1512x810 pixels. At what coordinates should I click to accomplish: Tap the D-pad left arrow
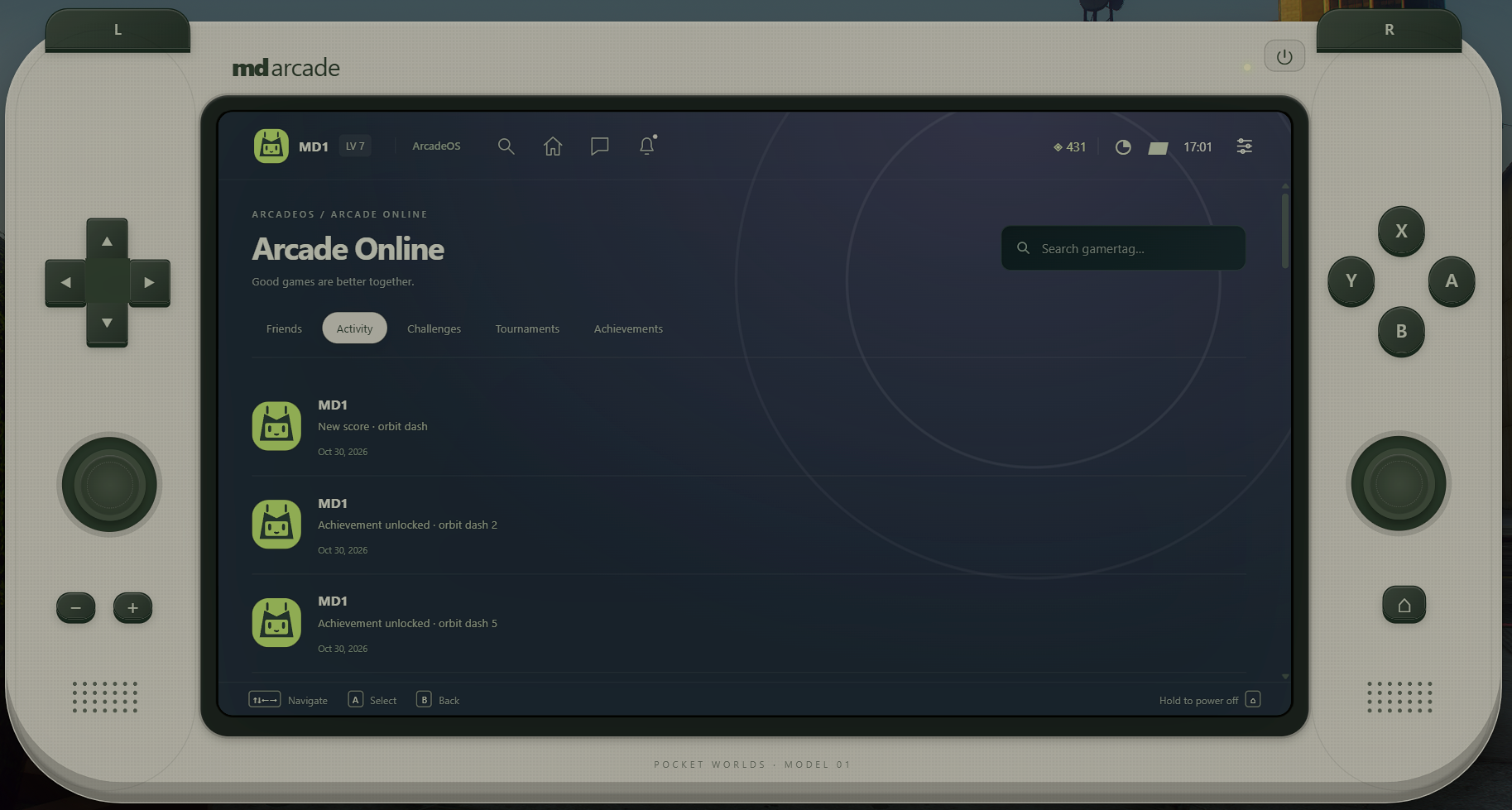pos(65,282)
